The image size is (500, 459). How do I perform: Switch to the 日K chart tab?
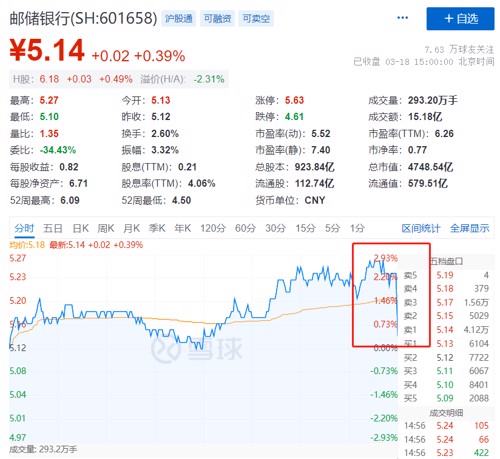pyautogui.click(x=80, y=228)
